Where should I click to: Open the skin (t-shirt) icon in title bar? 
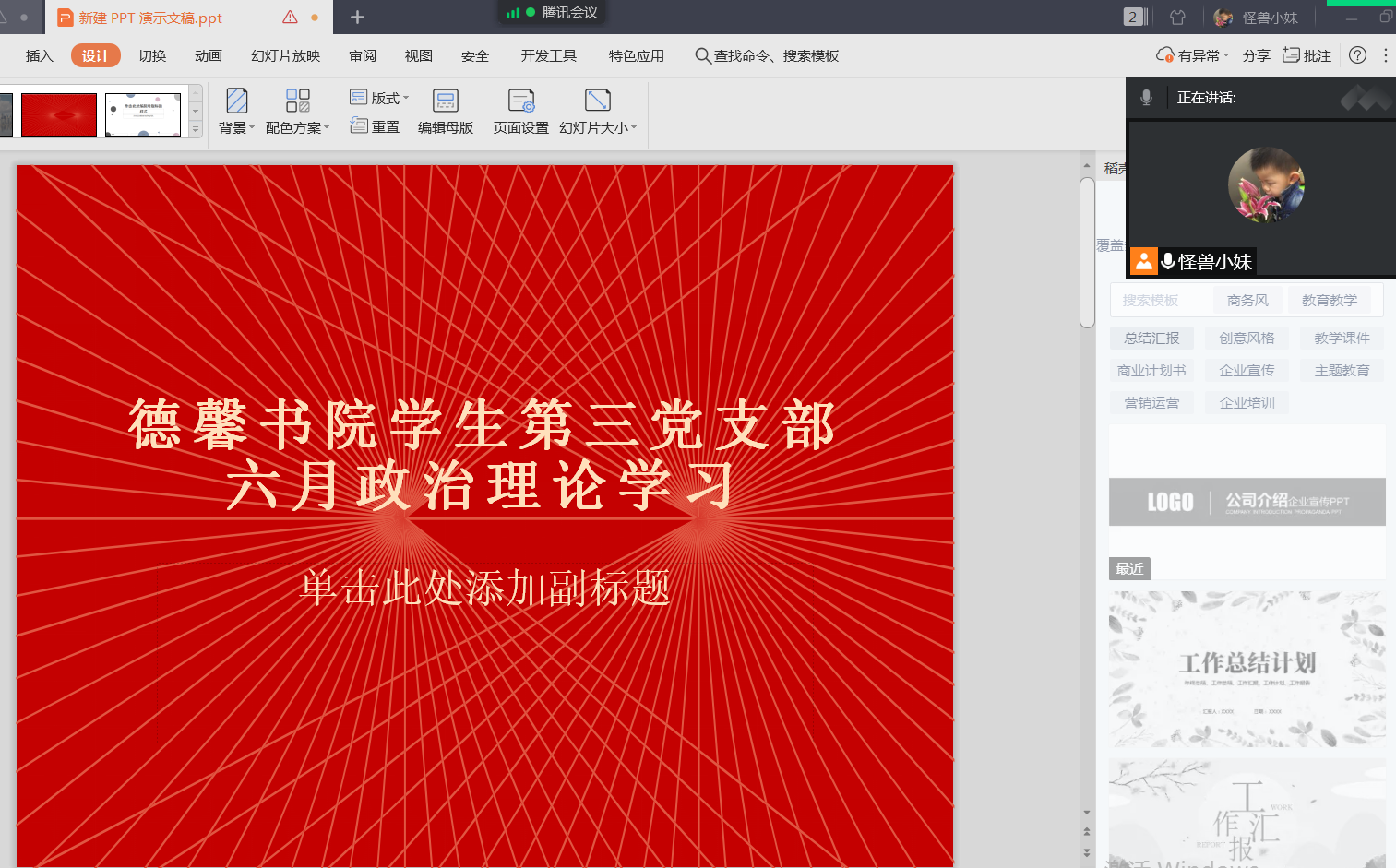click(x=1177, y=18)
